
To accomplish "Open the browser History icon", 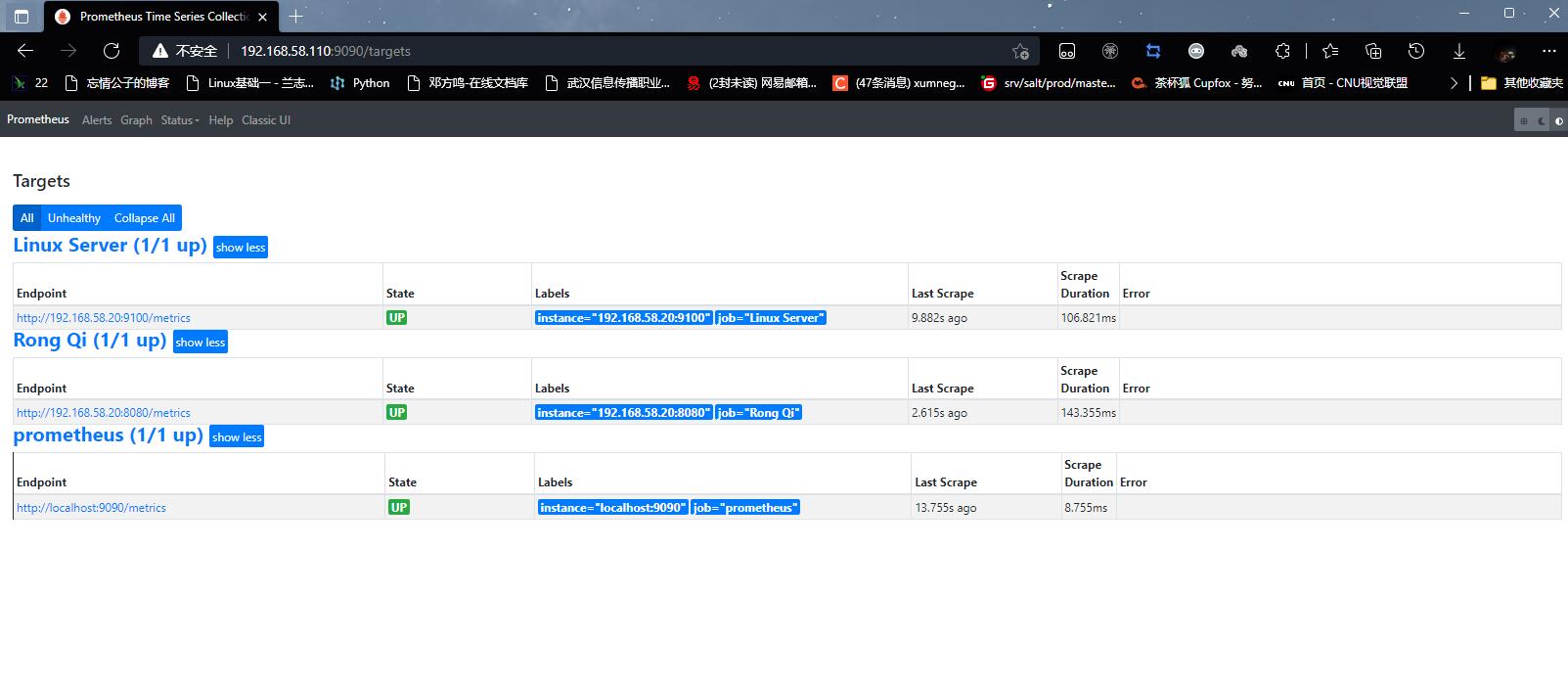I will pos(1416,51).
